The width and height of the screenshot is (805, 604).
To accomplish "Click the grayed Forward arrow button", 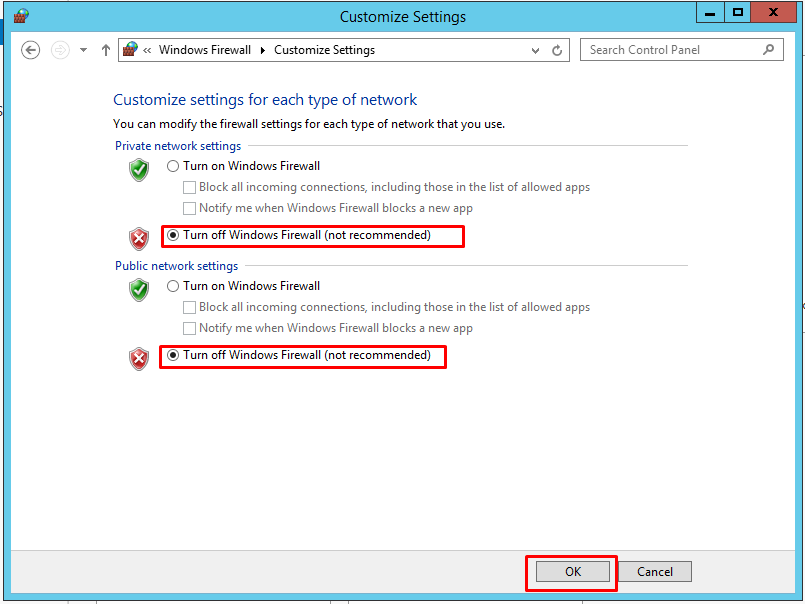I will [60, 50].
